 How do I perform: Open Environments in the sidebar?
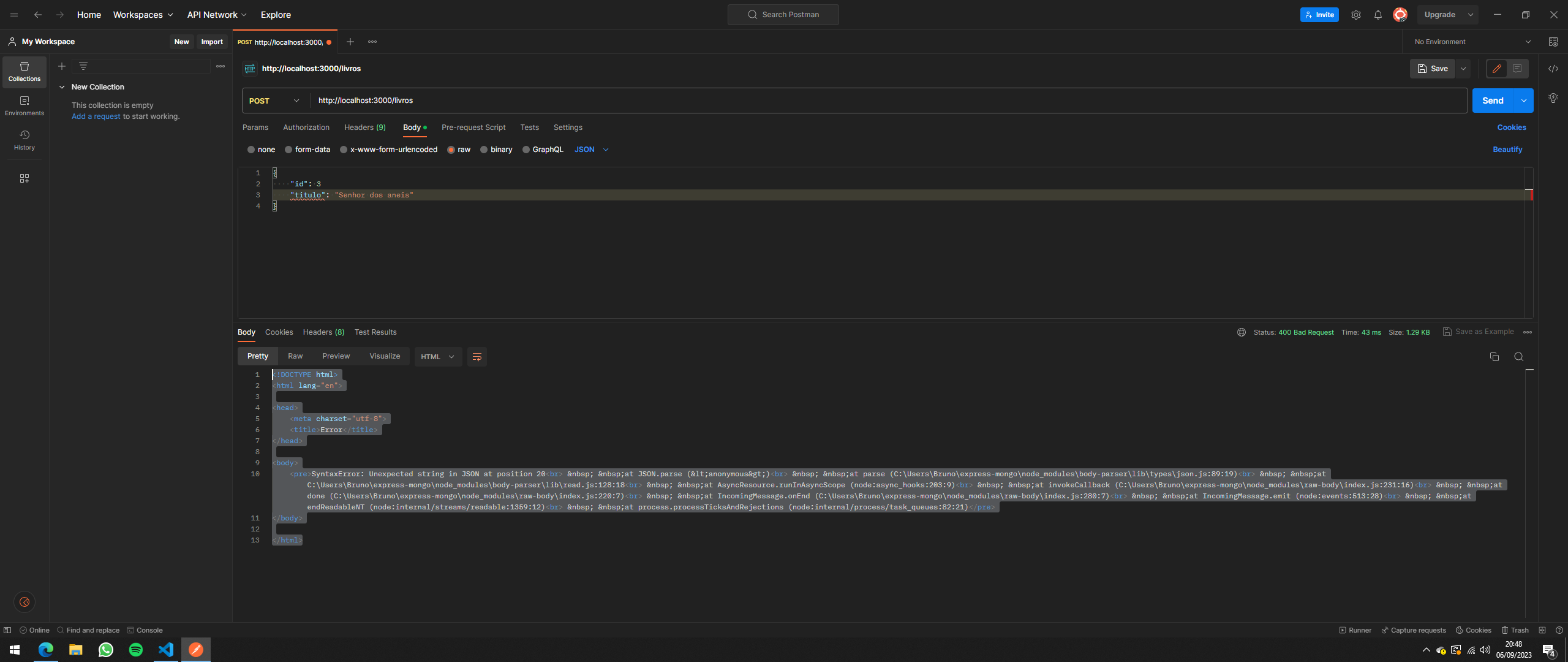click(24, 106)
